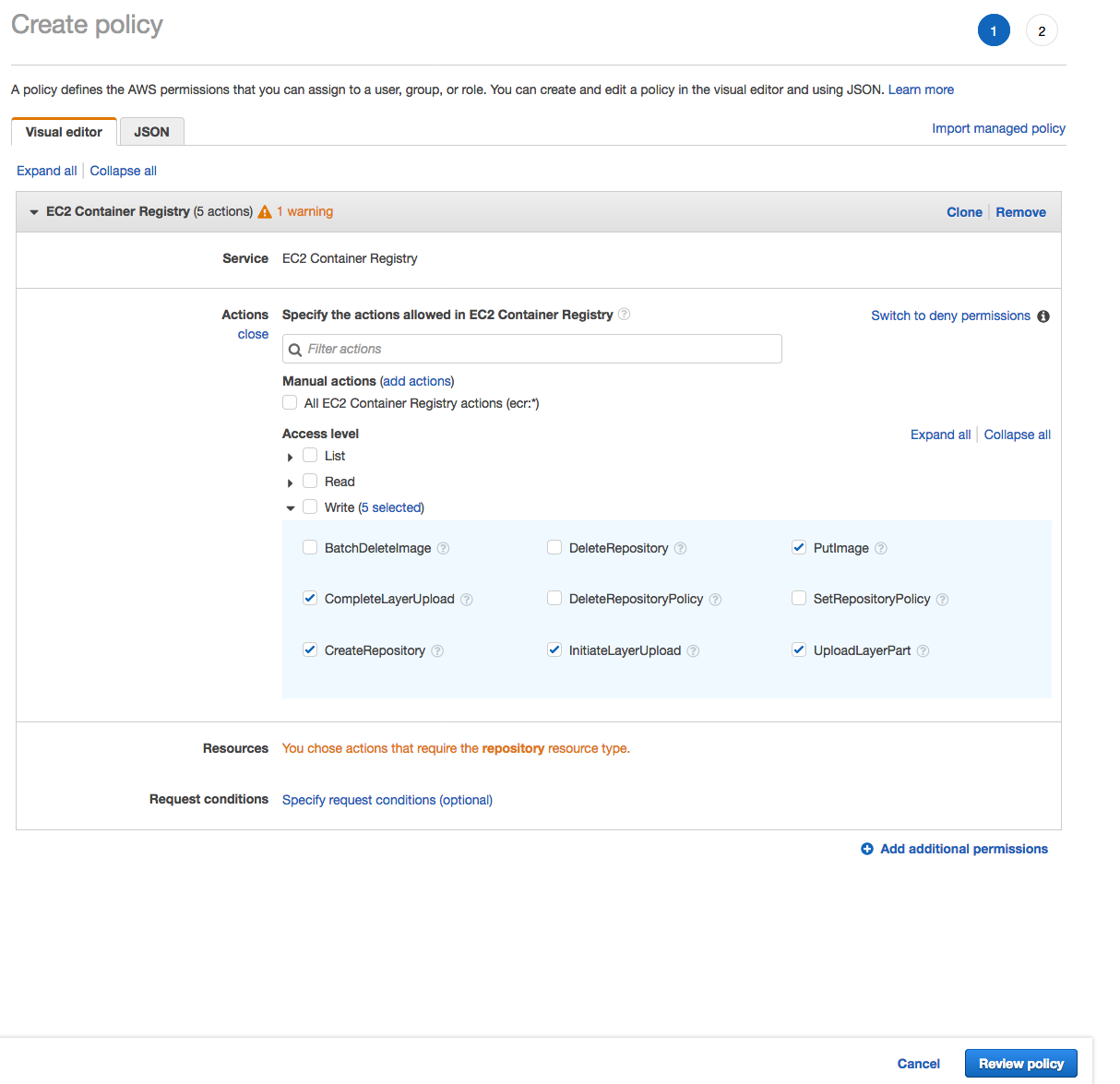
Task: Expand the Read access level
Action: pos(290,483)
